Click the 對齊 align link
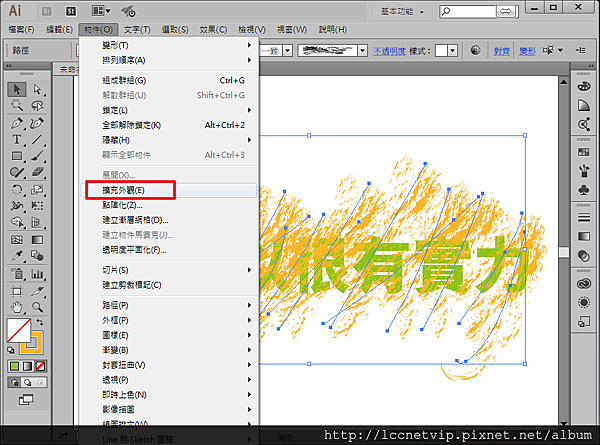Image resolution: width=600 pixels, height=445 pixels. tap(501, 51)
